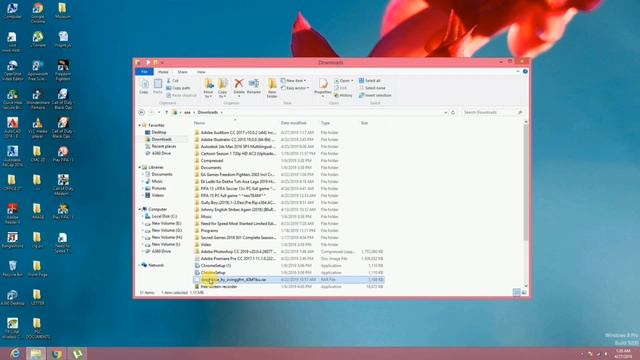Switch to the View ribbon tab

201,72
